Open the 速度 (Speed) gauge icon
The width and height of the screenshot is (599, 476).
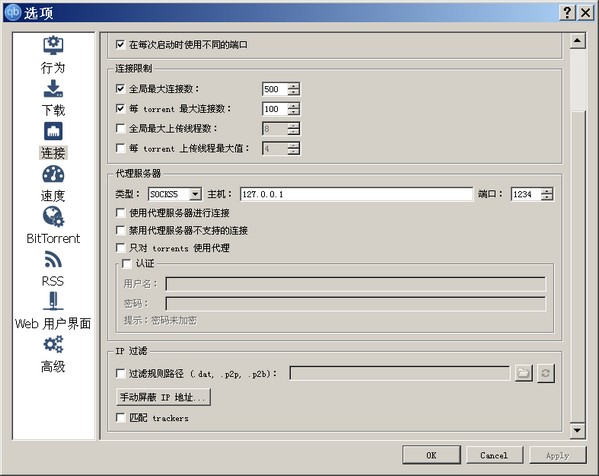[53, 174]
